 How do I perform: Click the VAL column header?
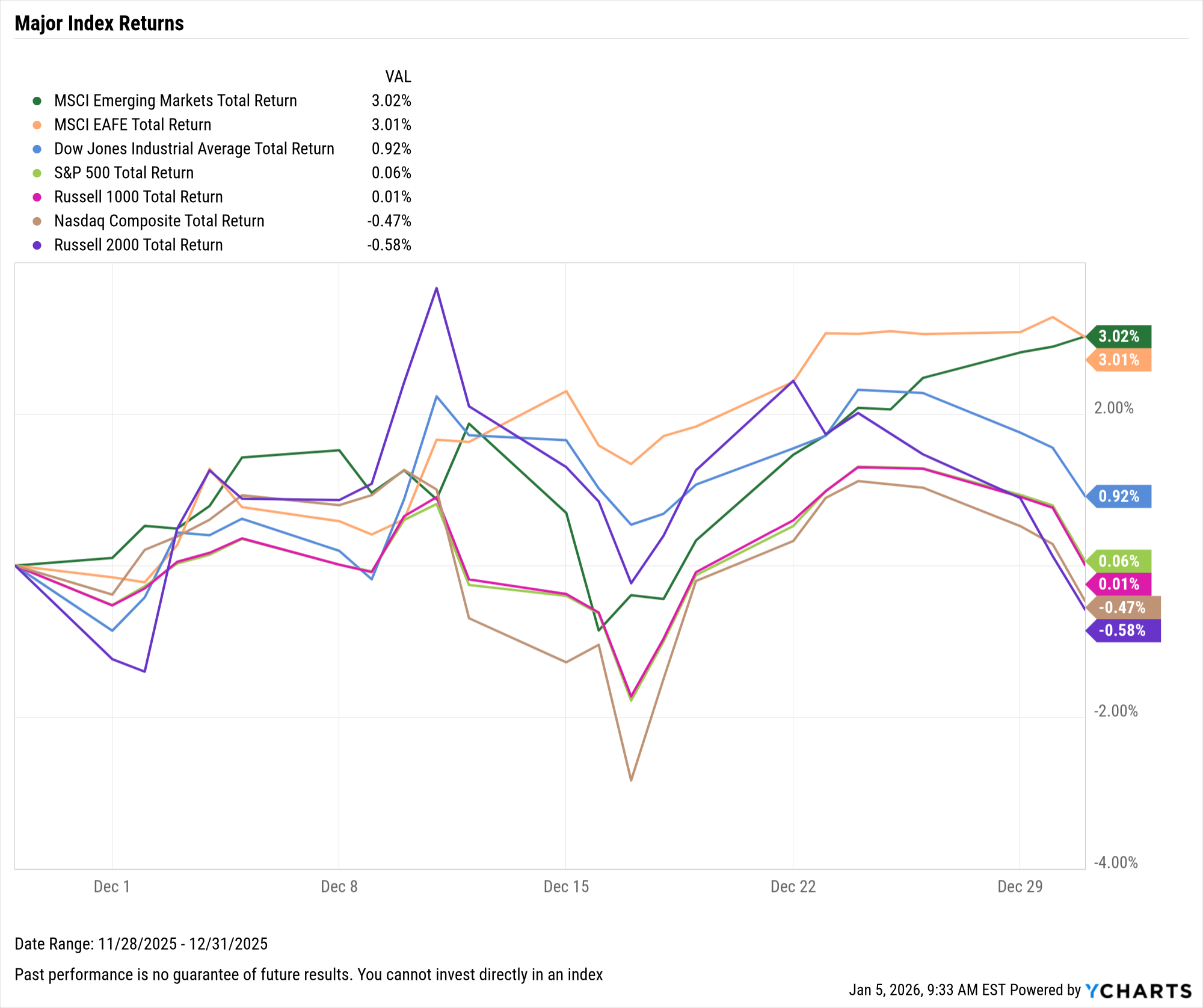398,76
